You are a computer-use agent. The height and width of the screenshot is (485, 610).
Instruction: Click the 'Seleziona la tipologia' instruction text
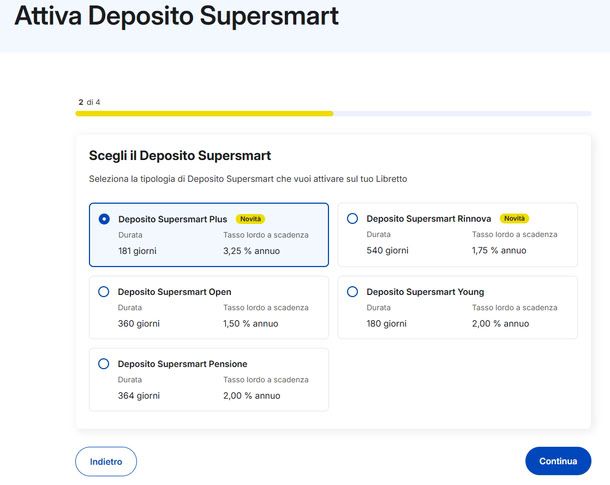[x=248, y=179]
